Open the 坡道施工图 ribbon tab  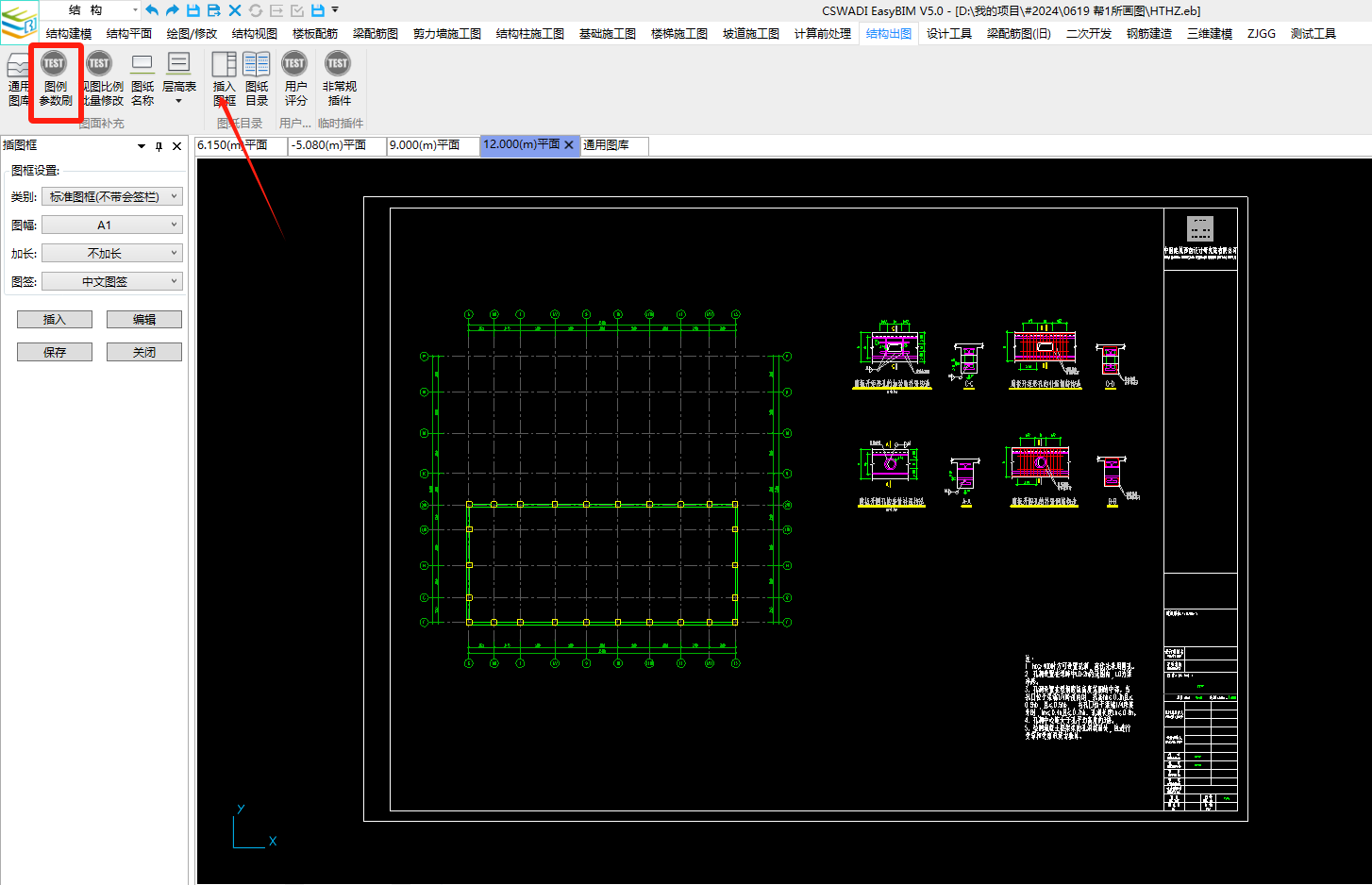[751, 34]
